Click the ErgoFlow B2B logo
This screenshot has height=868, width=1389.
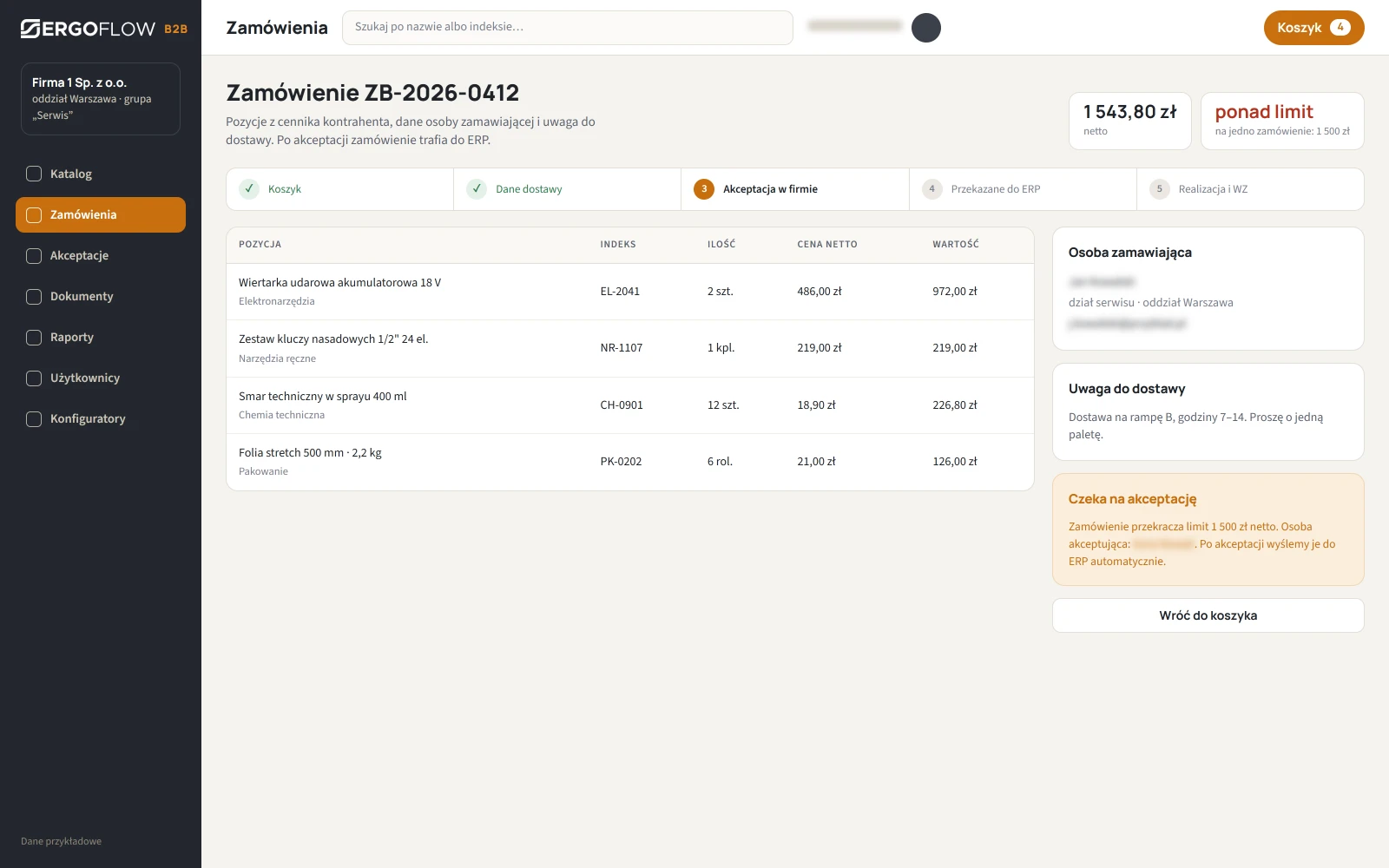point(104,29)
